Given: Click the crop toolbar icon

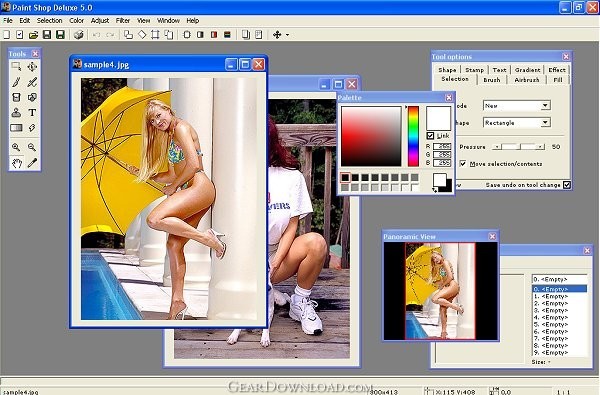Looking at the screenshot, I should pos(155,35).
